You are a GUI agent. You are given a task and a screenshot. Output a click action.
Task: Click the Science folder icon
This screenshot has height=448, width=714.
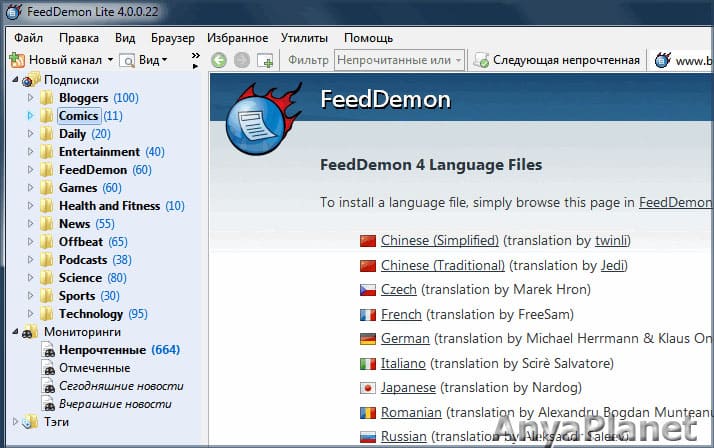(46, 278)
